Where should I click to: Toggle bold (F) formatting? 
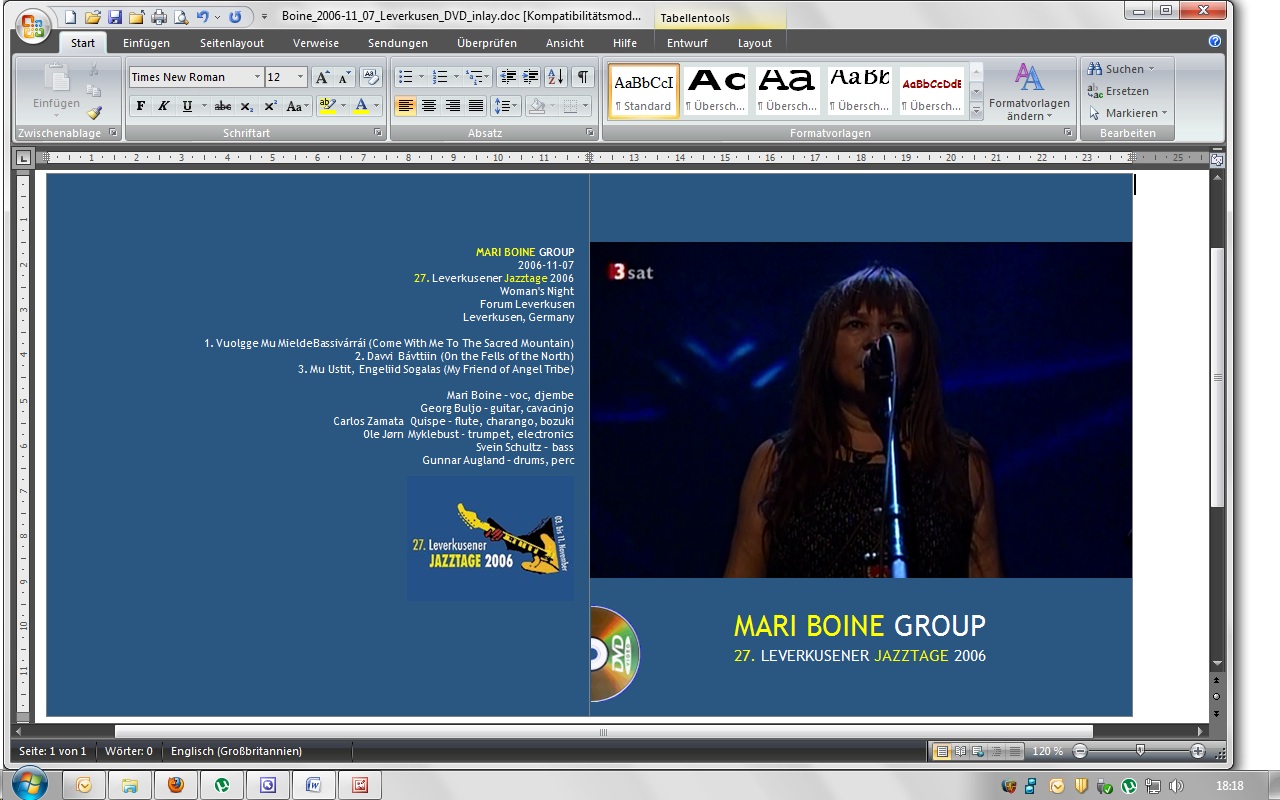[140, 106]
